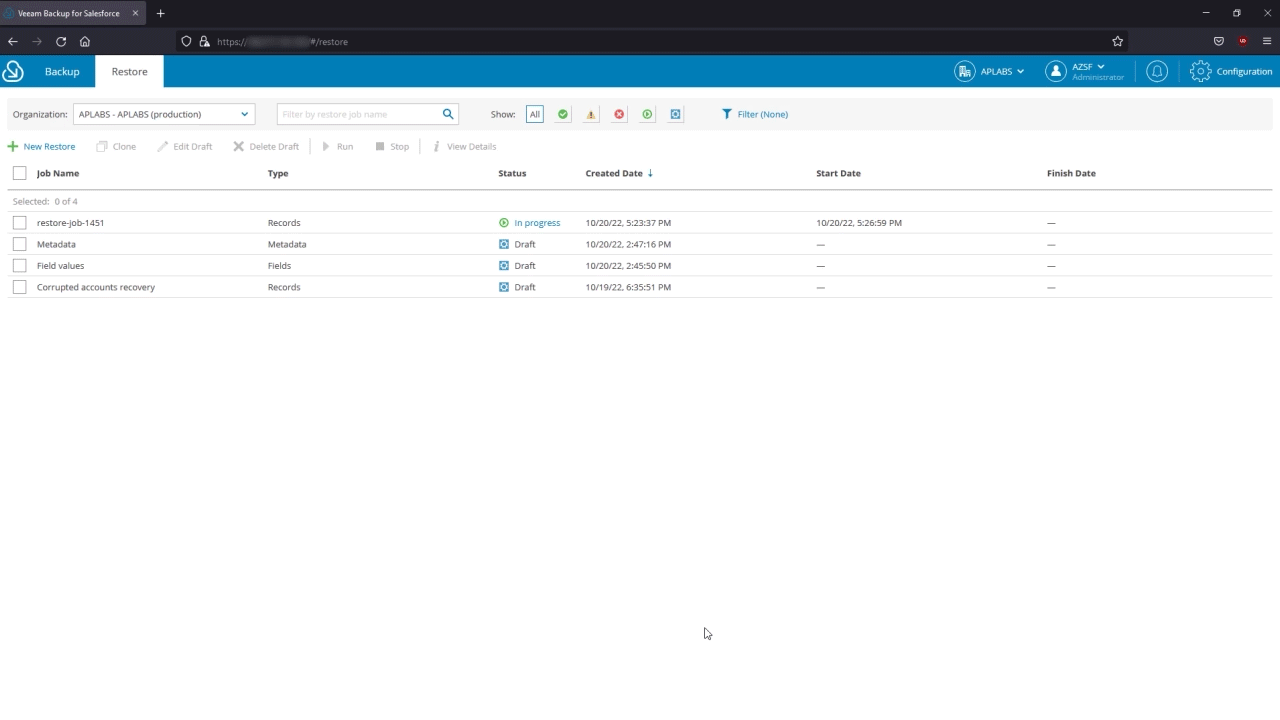1280x720 pixels.
Task: Show only warning jobs filter
Action: pyautogui.click(x=591, y=114)
